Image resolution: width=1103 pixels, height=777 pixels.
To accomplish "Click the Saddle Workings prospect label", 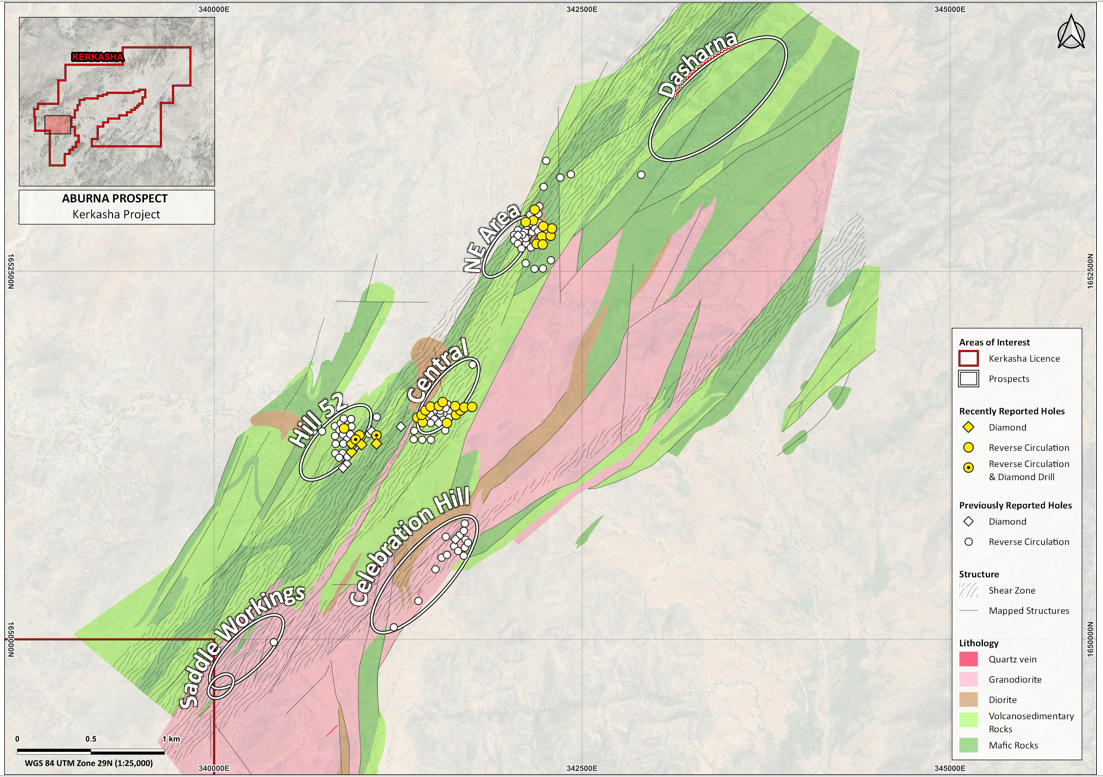I will coord(241,646).
